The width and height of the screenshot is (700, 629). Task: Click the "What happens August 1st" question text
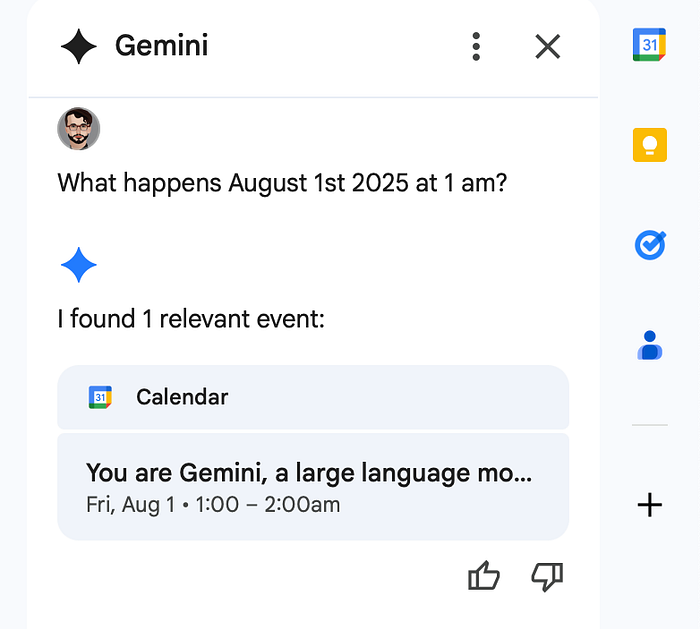(281, 184)
